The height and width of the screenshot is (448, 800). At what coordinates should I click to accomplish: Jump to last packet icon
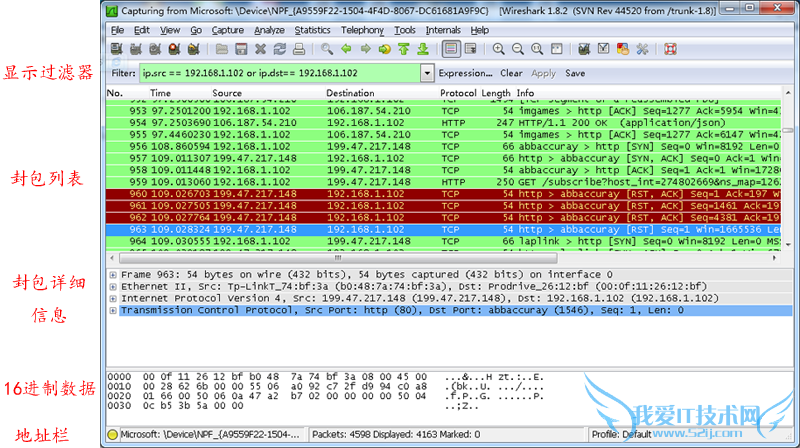[423, 49]
